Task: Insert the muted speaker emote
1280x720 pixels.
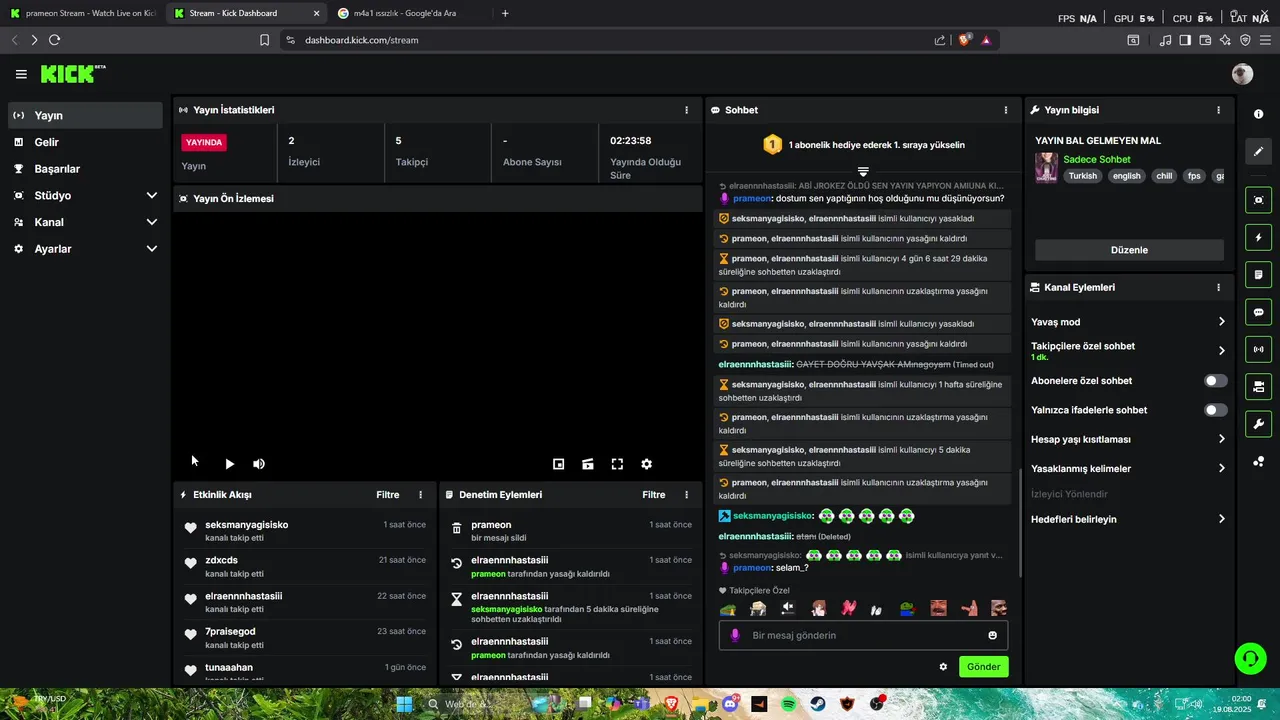Action: tap(788, 608)
